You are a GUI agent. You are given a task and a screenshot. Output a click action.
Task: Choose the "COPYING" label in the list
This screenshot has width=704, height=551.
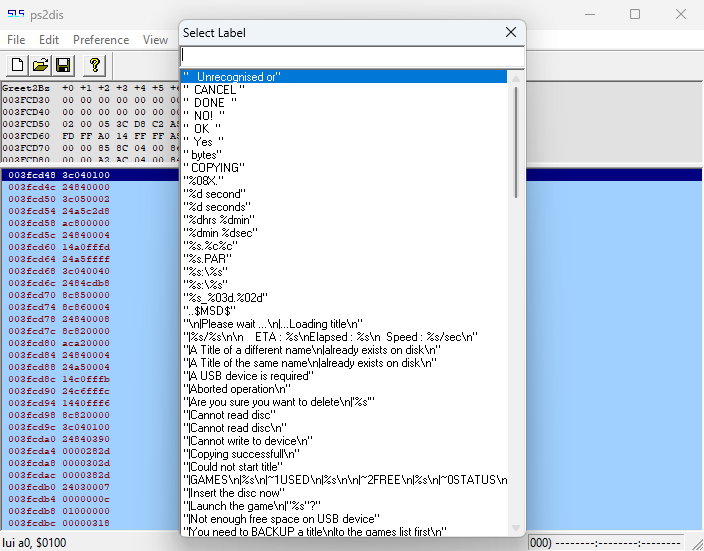(x=214, y=167)
